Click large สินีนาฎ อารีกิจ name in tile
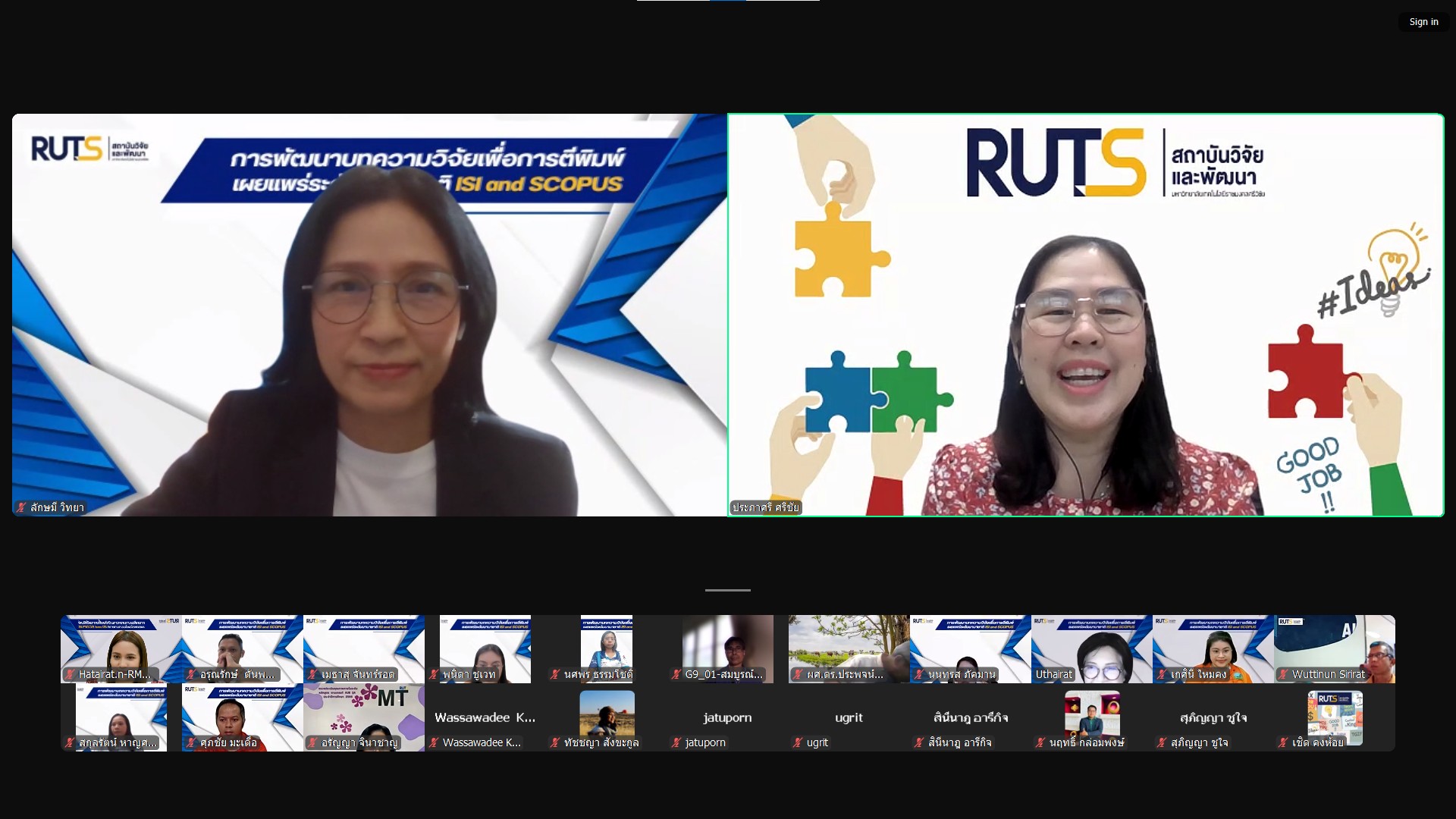 (971, 717)
